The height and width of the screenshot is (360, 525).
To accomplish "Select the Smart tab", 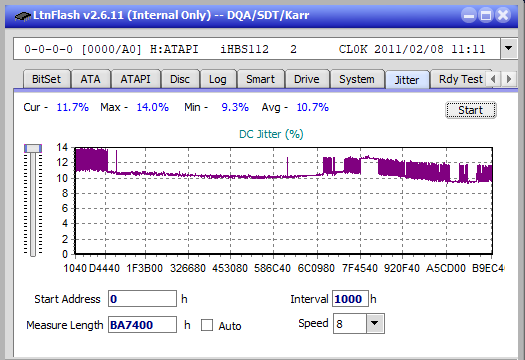I will [260, 79].
